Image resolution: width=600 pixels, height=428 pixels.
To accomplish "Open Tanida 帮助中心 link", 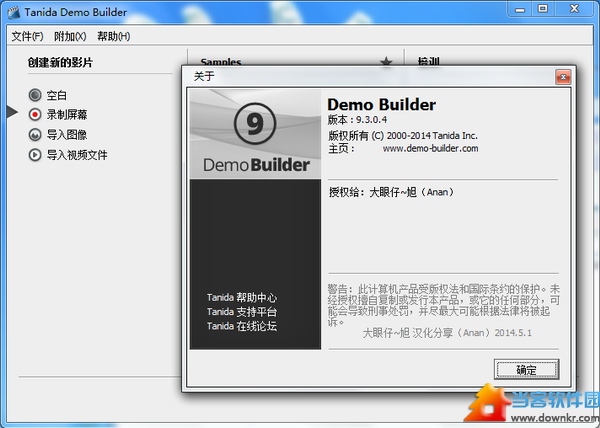I will click(x=242, y=298).
